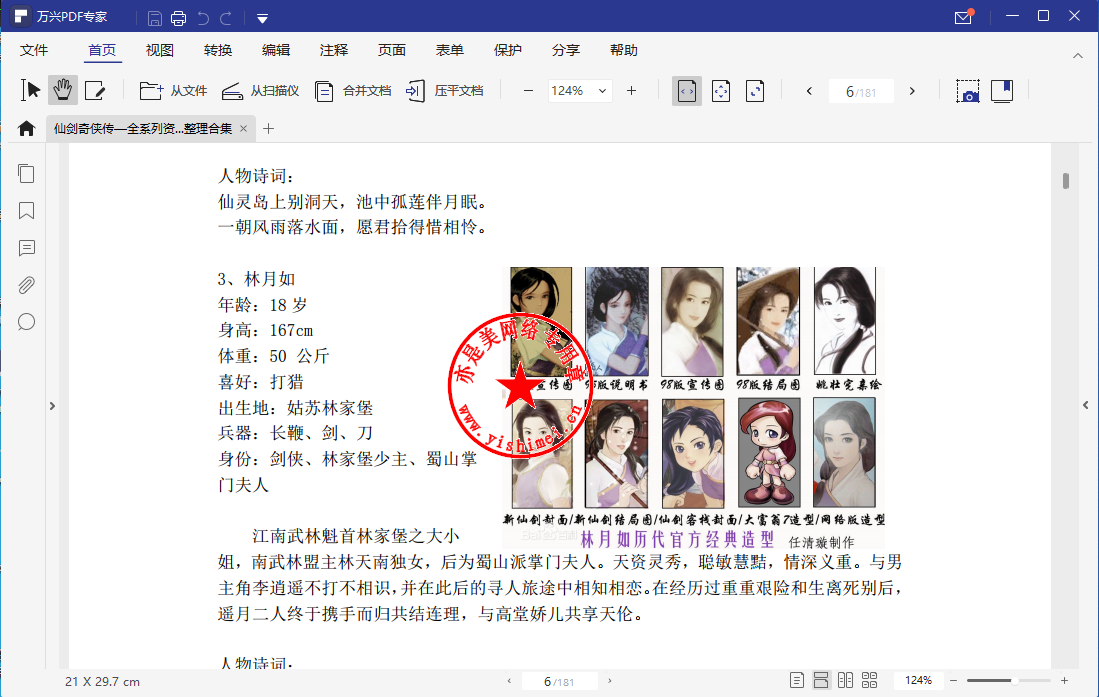Viewport: 1099px width, 697px height.
Task: Go to next page in status bar
Action: [610, 681]
